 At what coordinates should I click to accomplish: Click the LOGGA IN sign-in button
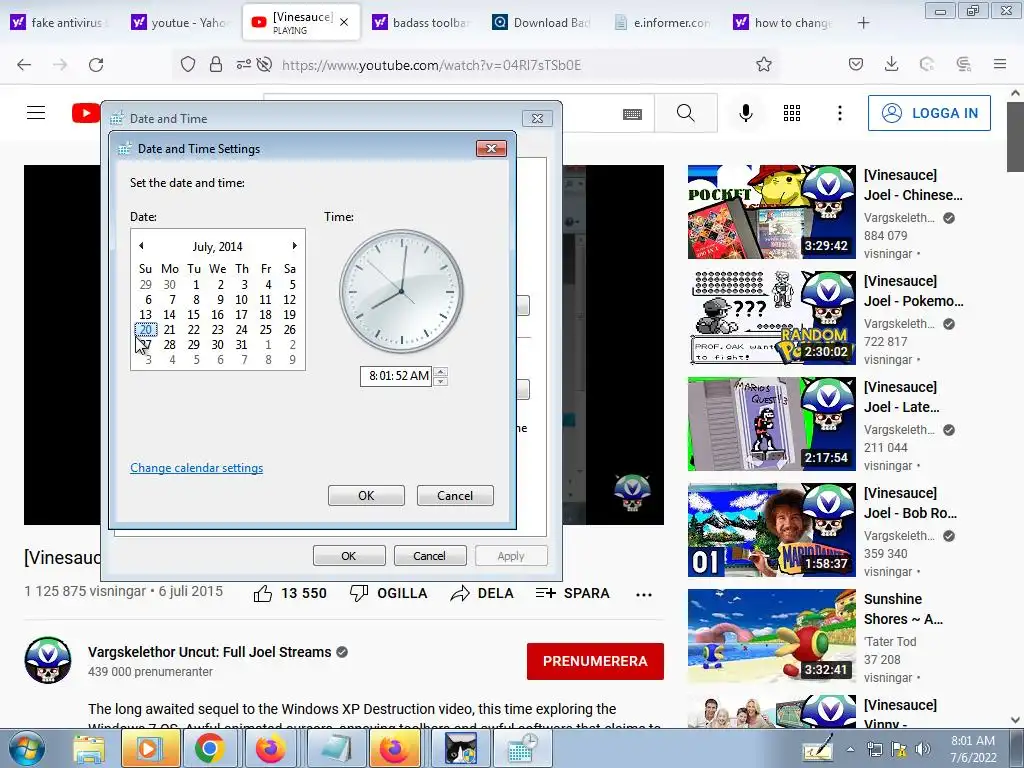click(x=929, y=113)
